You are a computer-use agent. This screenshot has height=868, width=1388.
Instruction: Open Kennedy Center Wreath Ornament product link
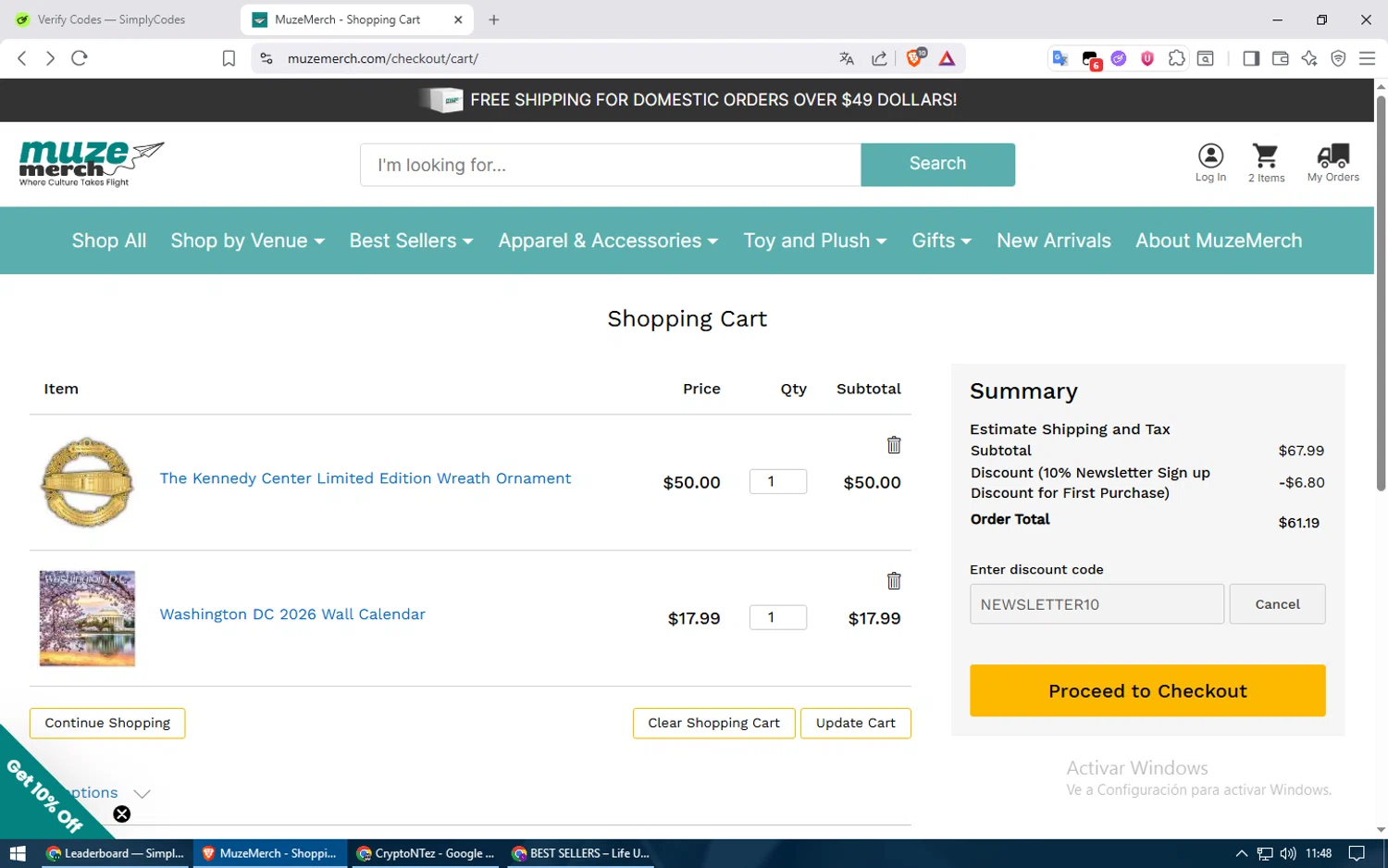(x=366, y=478)
